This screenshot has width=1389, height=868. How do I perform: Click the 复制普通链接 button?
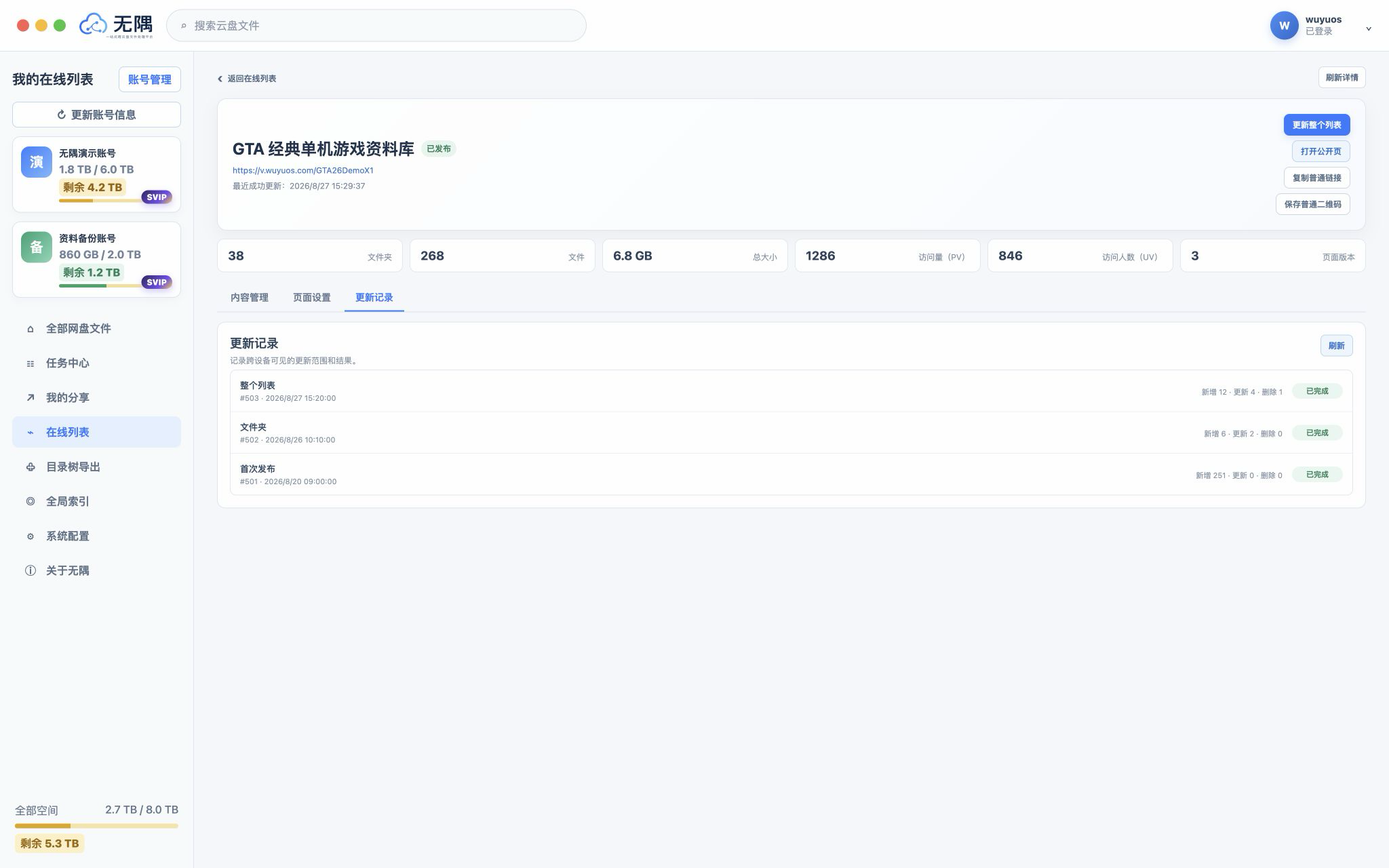[1316, 178]
